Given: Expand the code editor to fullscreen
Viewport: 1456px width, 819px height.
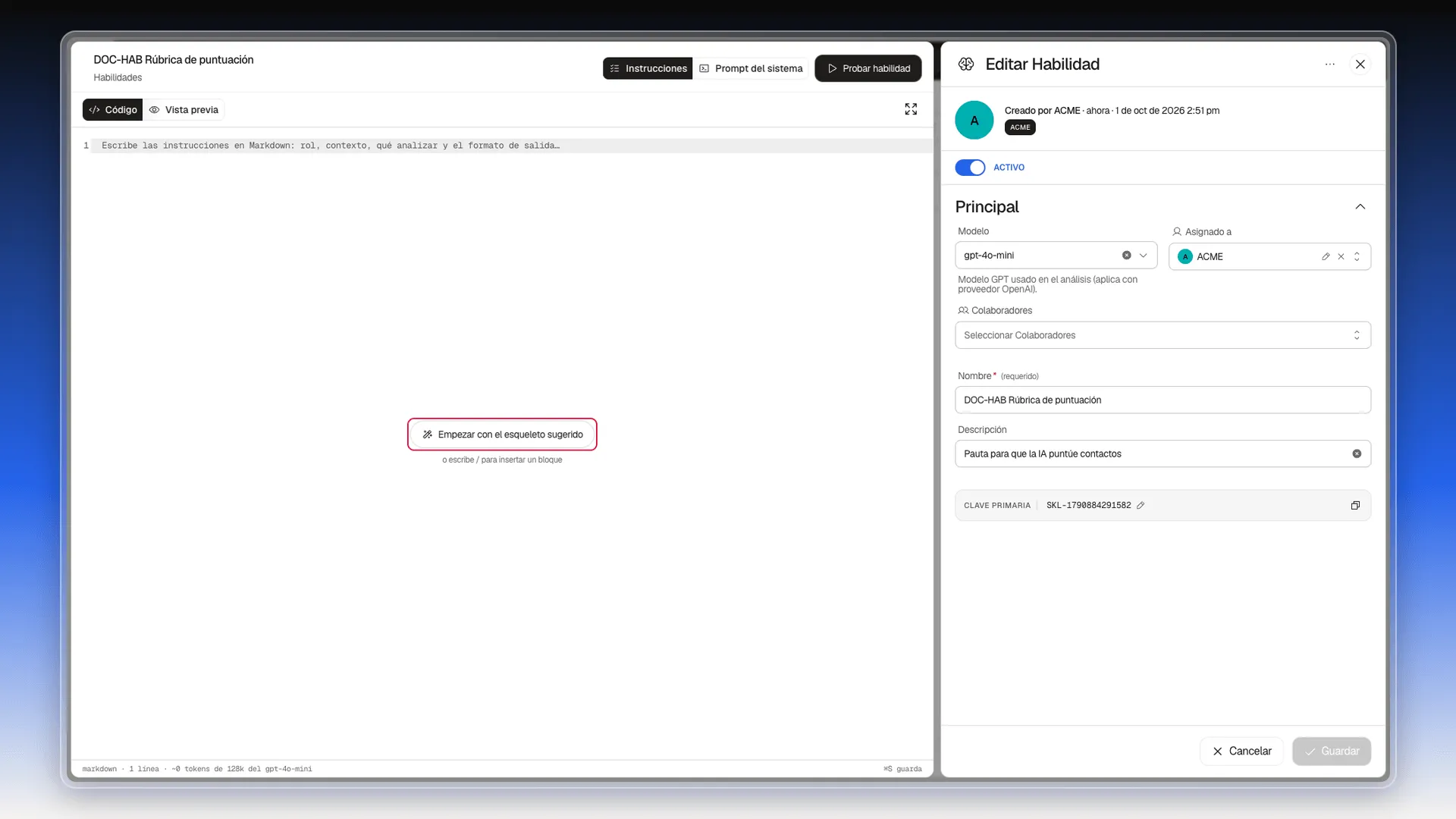Looking at the screenshot, I should click(x=911, y=109).
